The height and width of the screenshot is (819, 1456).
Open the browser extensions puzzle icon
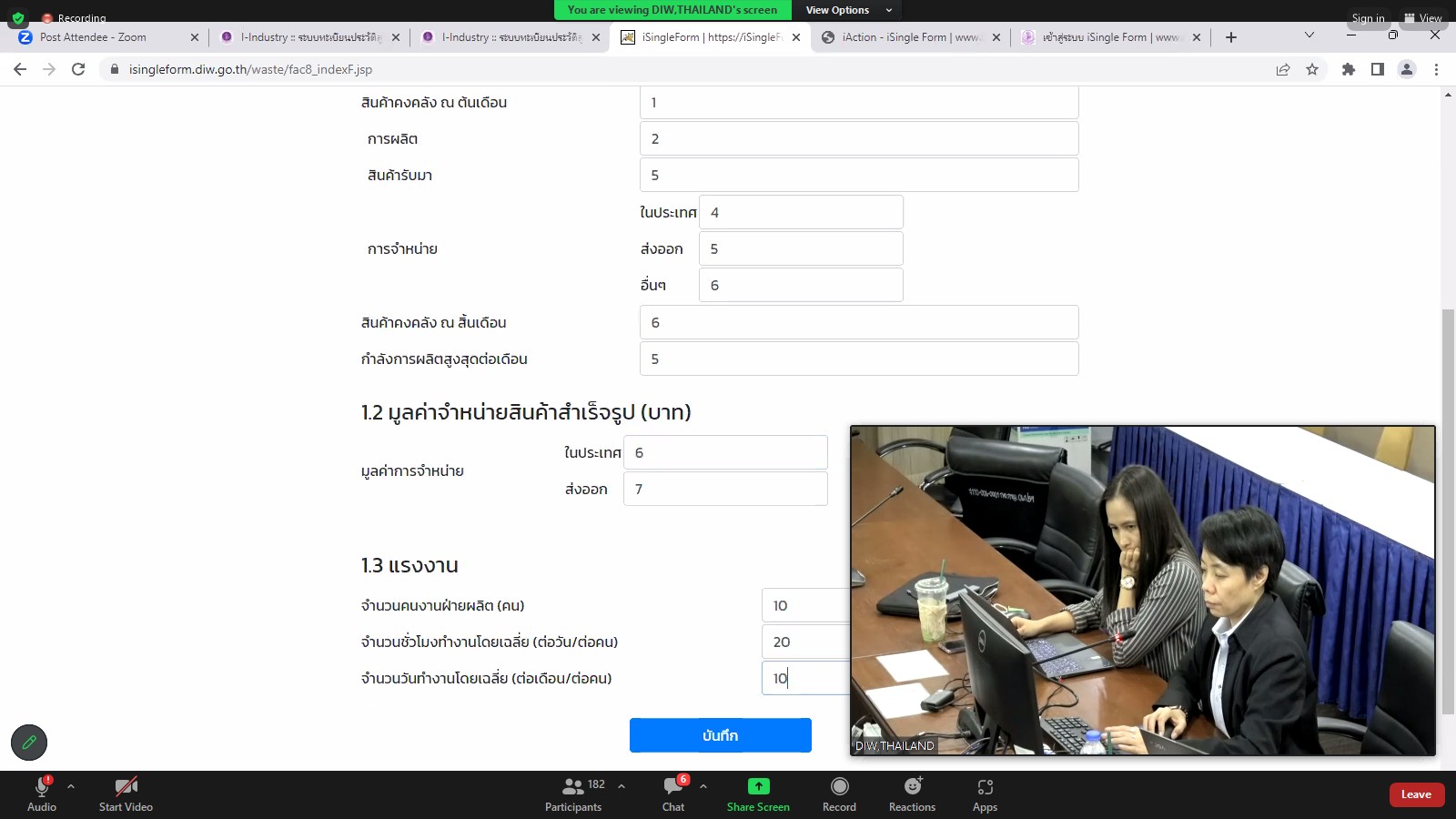point(1349,69)
